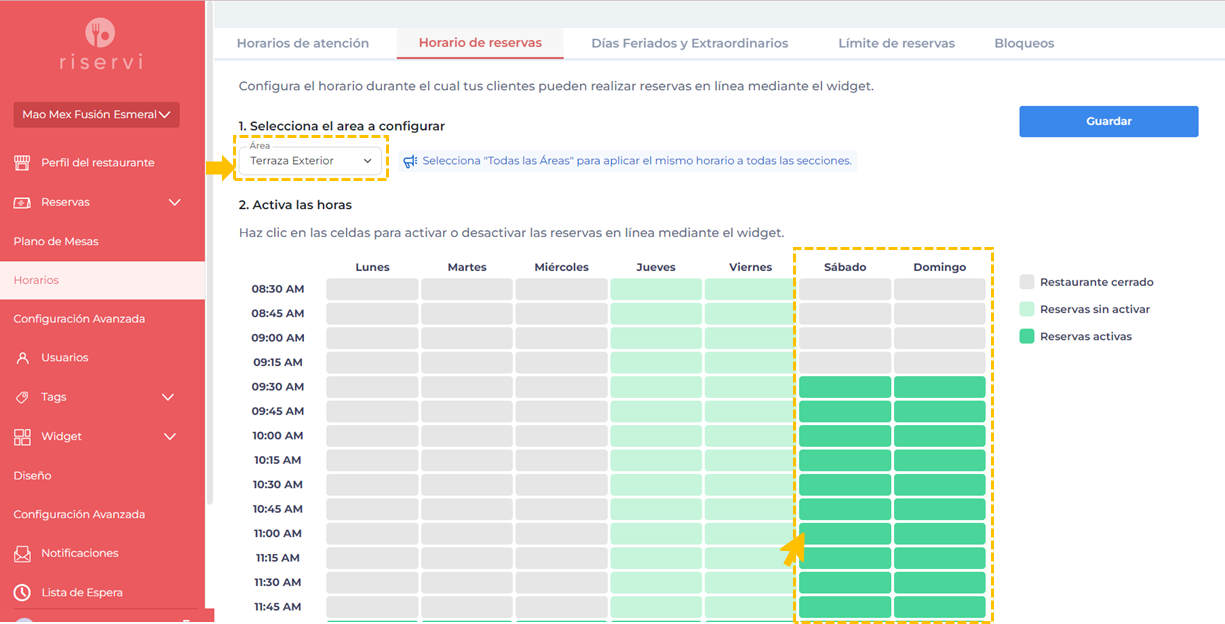
Task: Click the megaphone tip icon
Action: coord(410,161)
